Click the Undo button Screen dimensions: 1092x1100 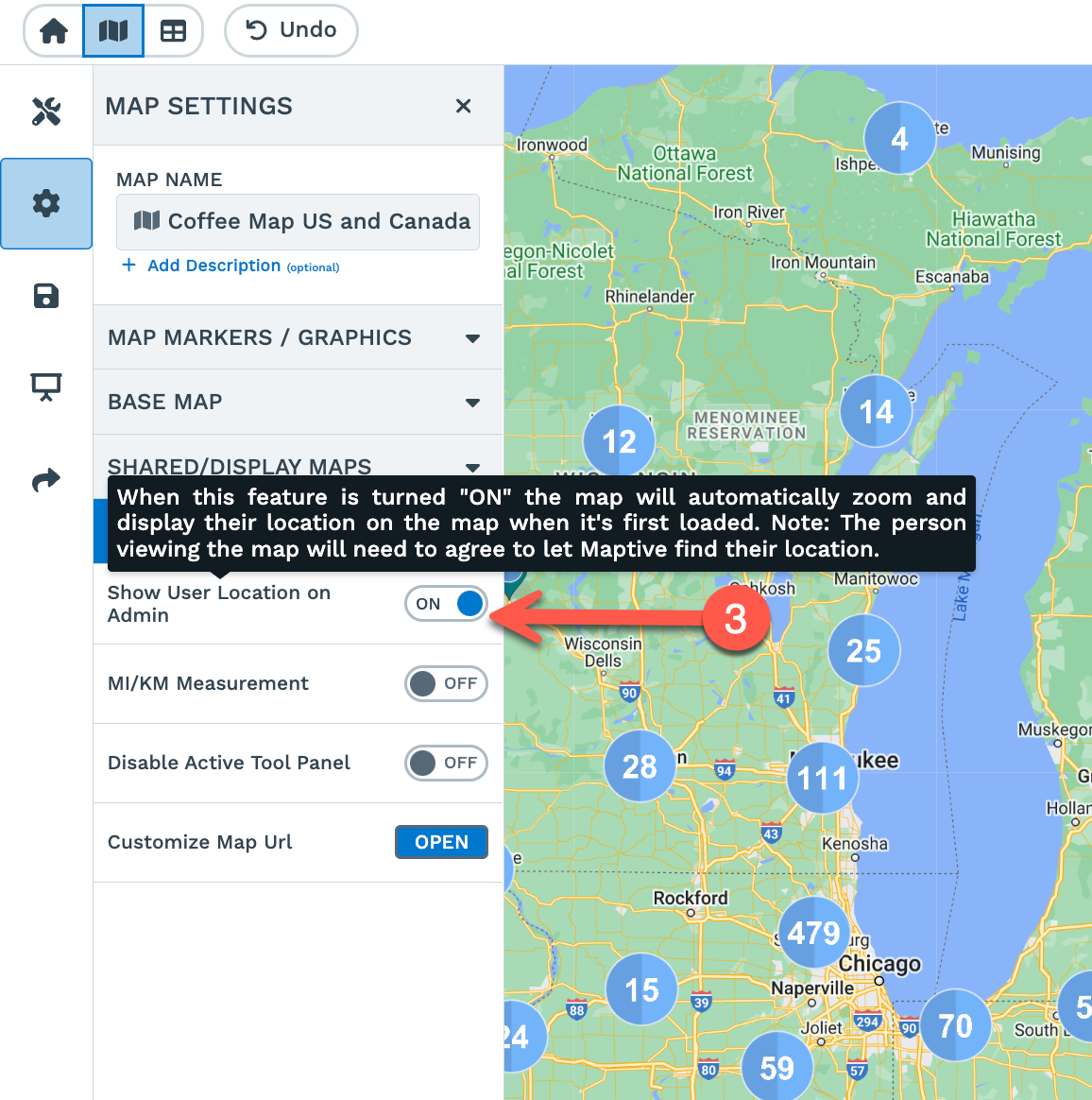[x=291, y=30]
